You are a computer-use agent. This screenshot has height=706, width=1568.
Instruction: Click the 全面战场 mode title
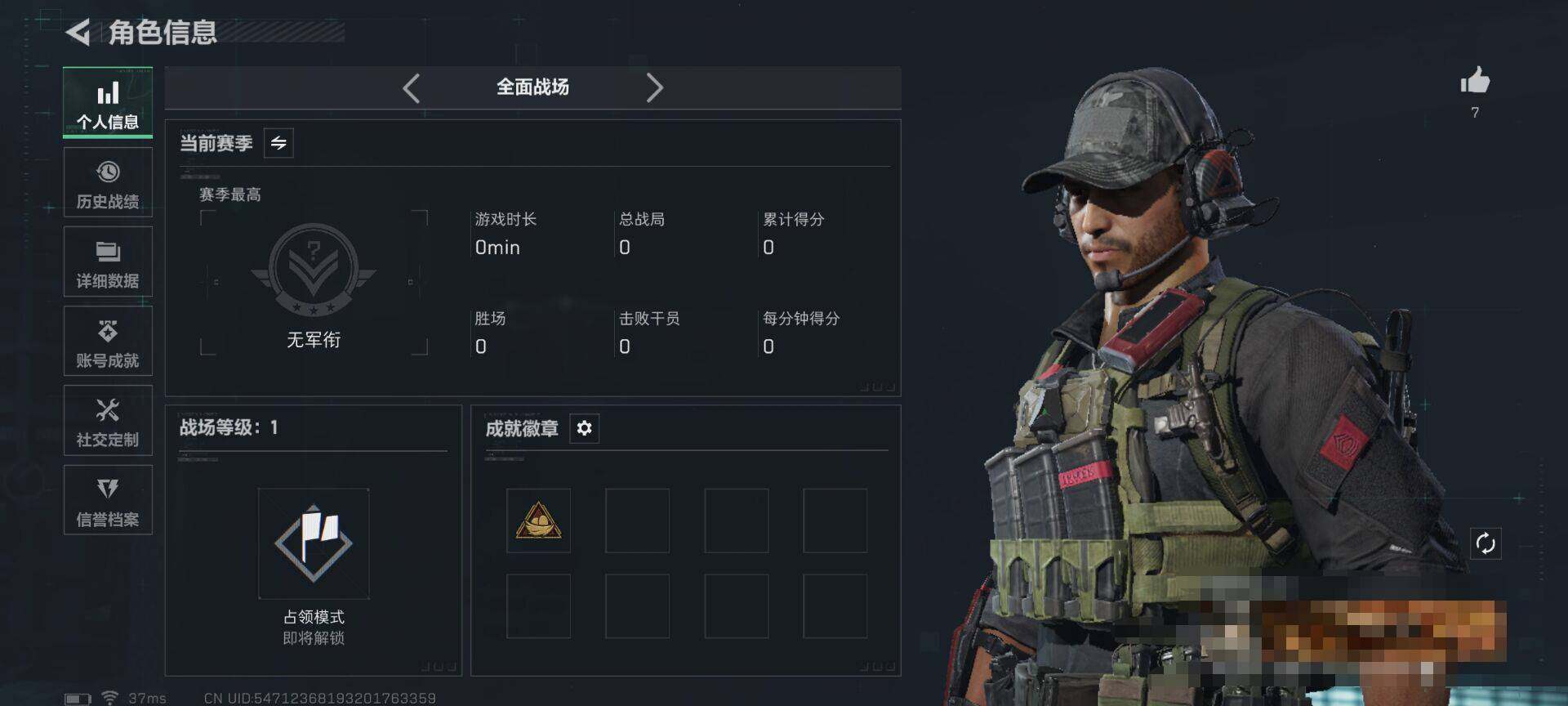[x=532, y=87]
